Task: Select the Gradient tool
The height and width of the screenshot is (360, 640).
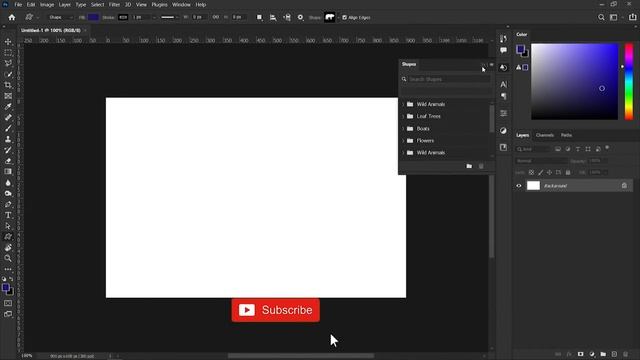Action: pyautogui.click(x=8, y=171)
